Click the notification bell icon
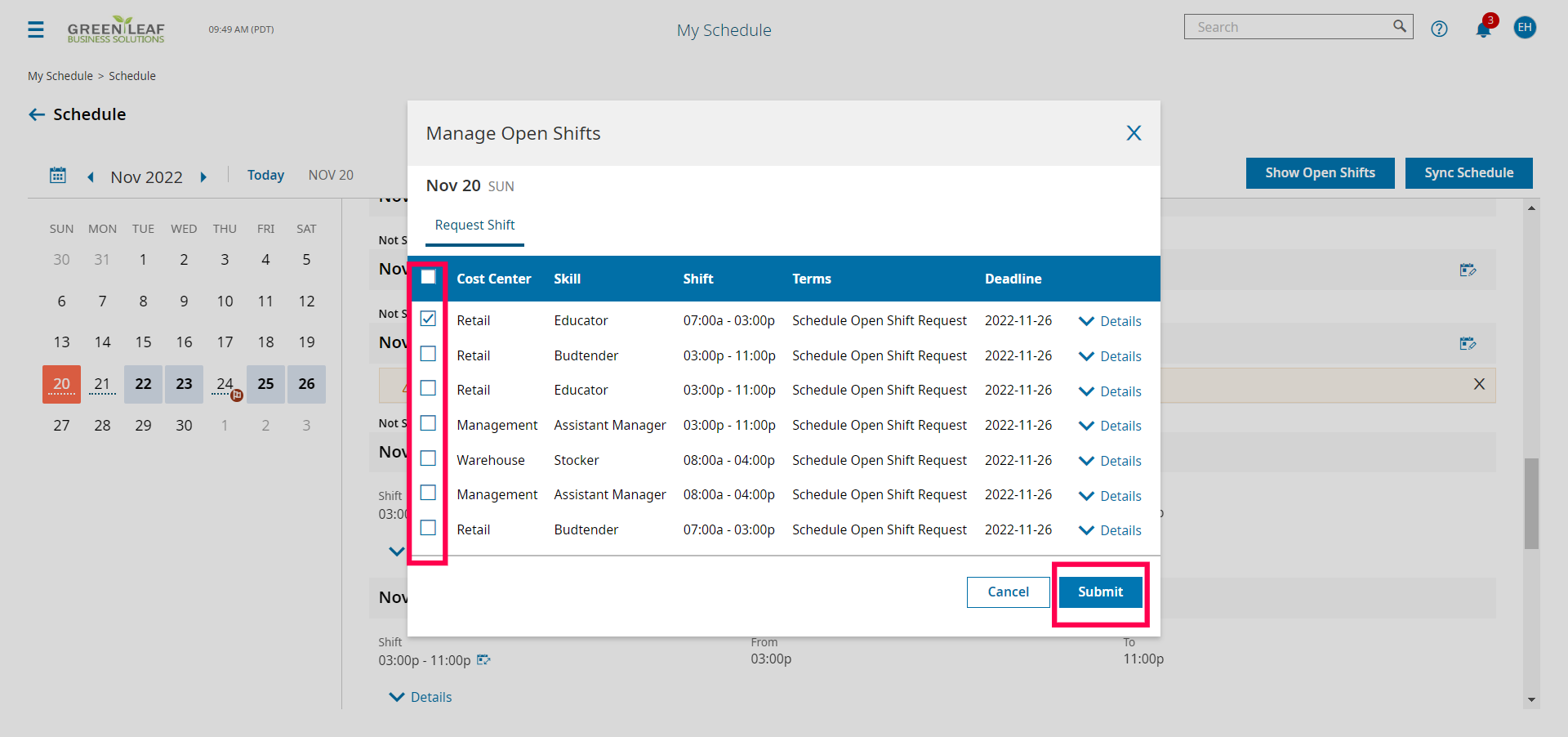Image resolution: width=1568 pixels, height=737 pixels. point(1483,29)
